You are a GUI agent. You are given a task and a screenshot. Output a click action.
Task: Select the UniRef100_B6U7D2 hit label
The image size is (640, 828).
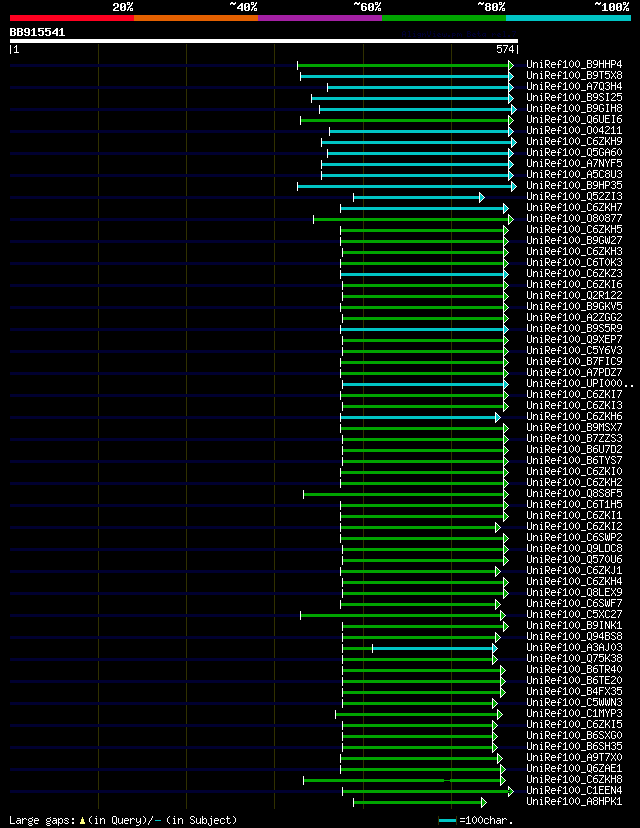(x=574, y=449)
